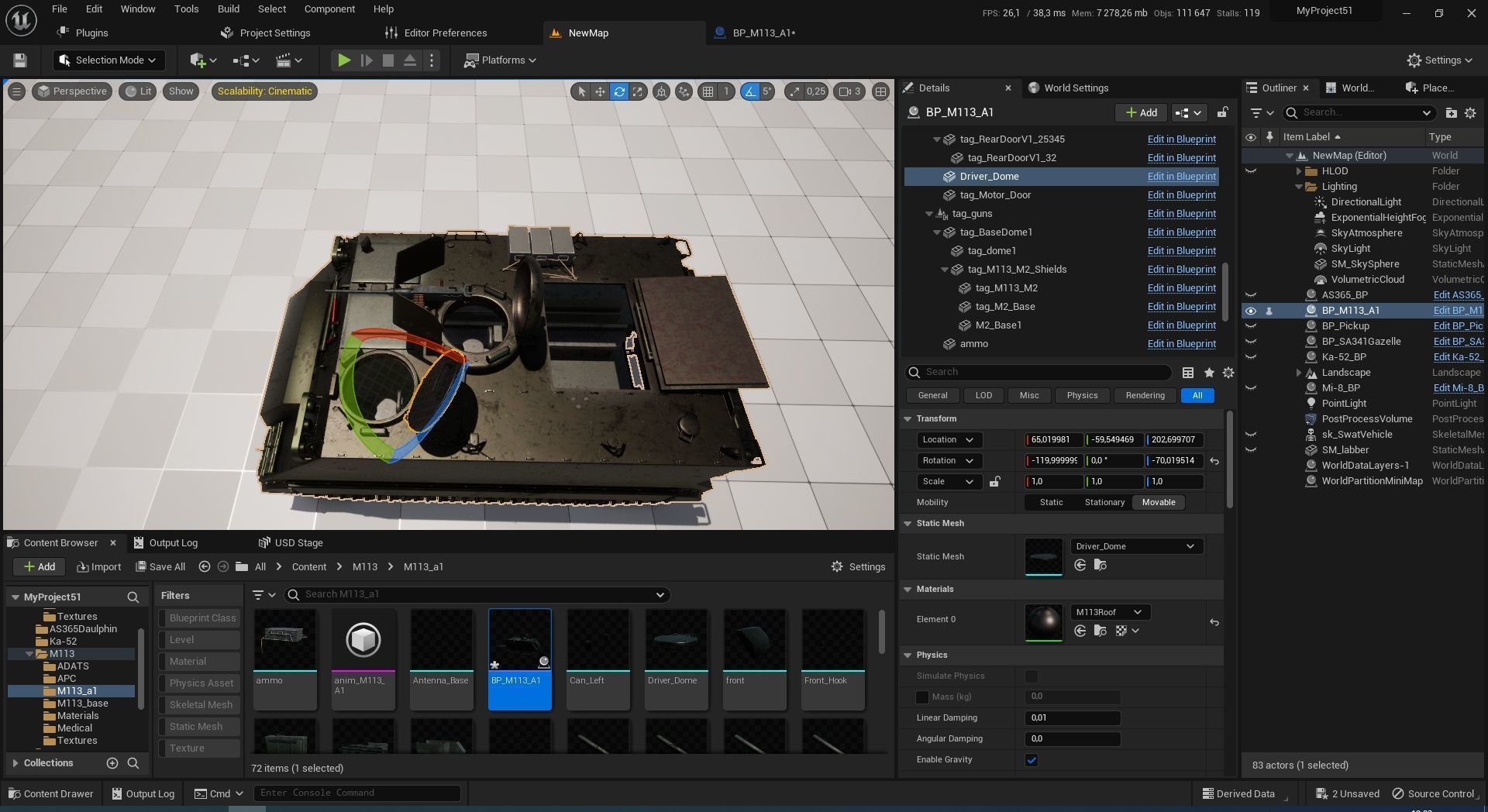
Task: Activate the rotate gizmo tool in viewport
Action: (619, 91)
